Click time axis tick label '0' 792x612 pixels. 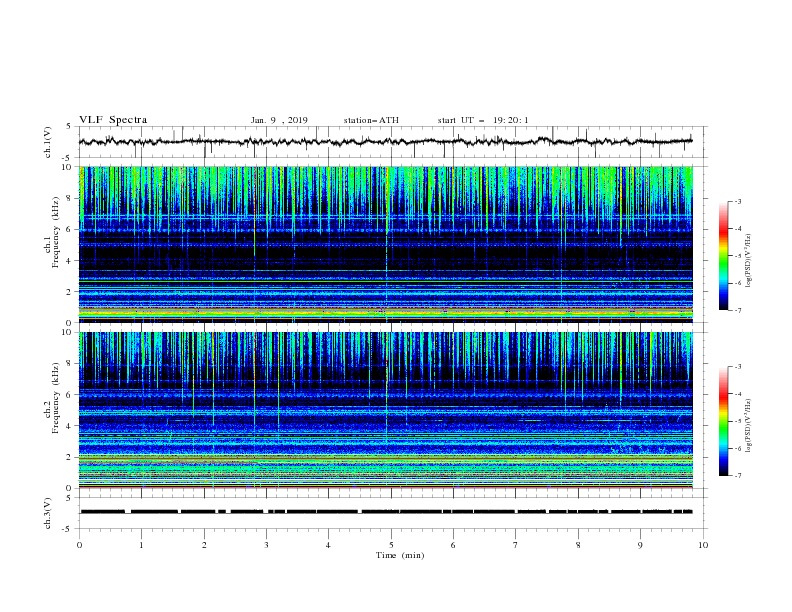coord(79,545)
